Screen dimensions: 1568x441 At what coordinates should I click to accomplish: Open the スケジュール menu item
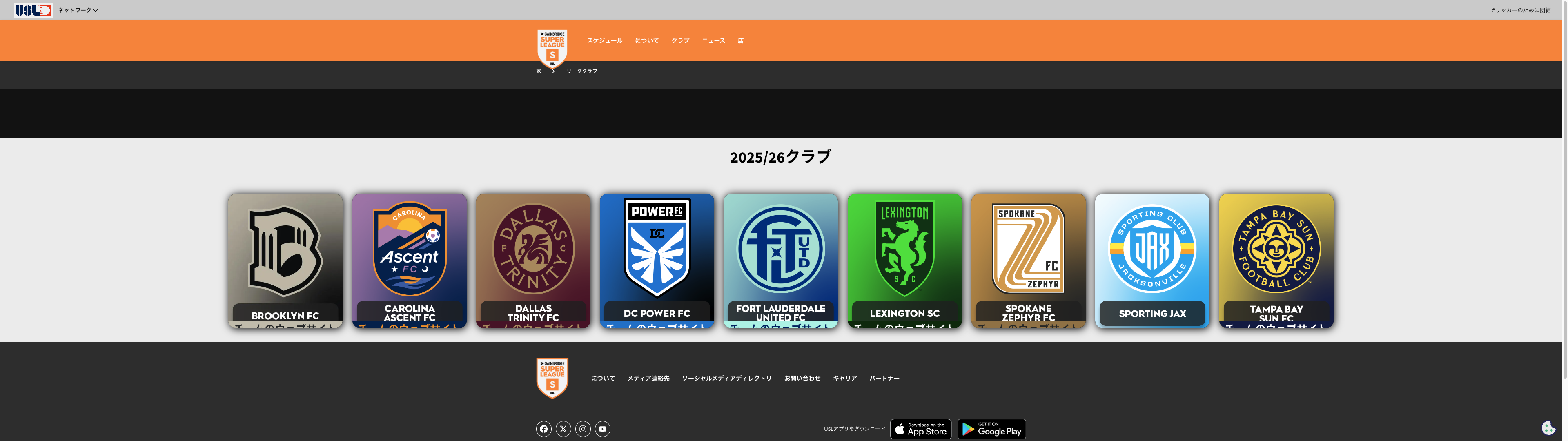point(604,41)
